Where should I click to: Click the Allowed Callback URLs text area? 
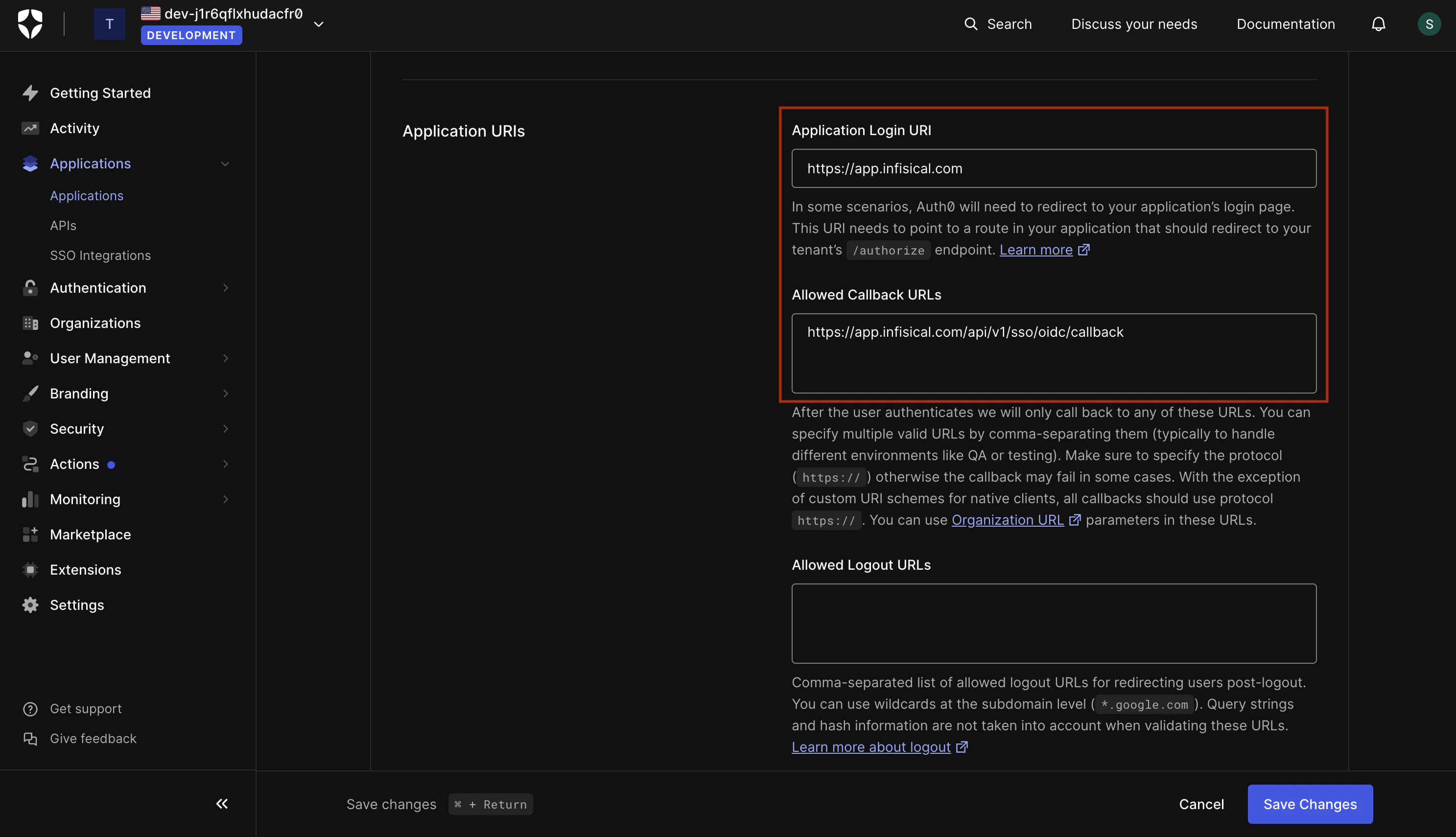point(1054,353)
